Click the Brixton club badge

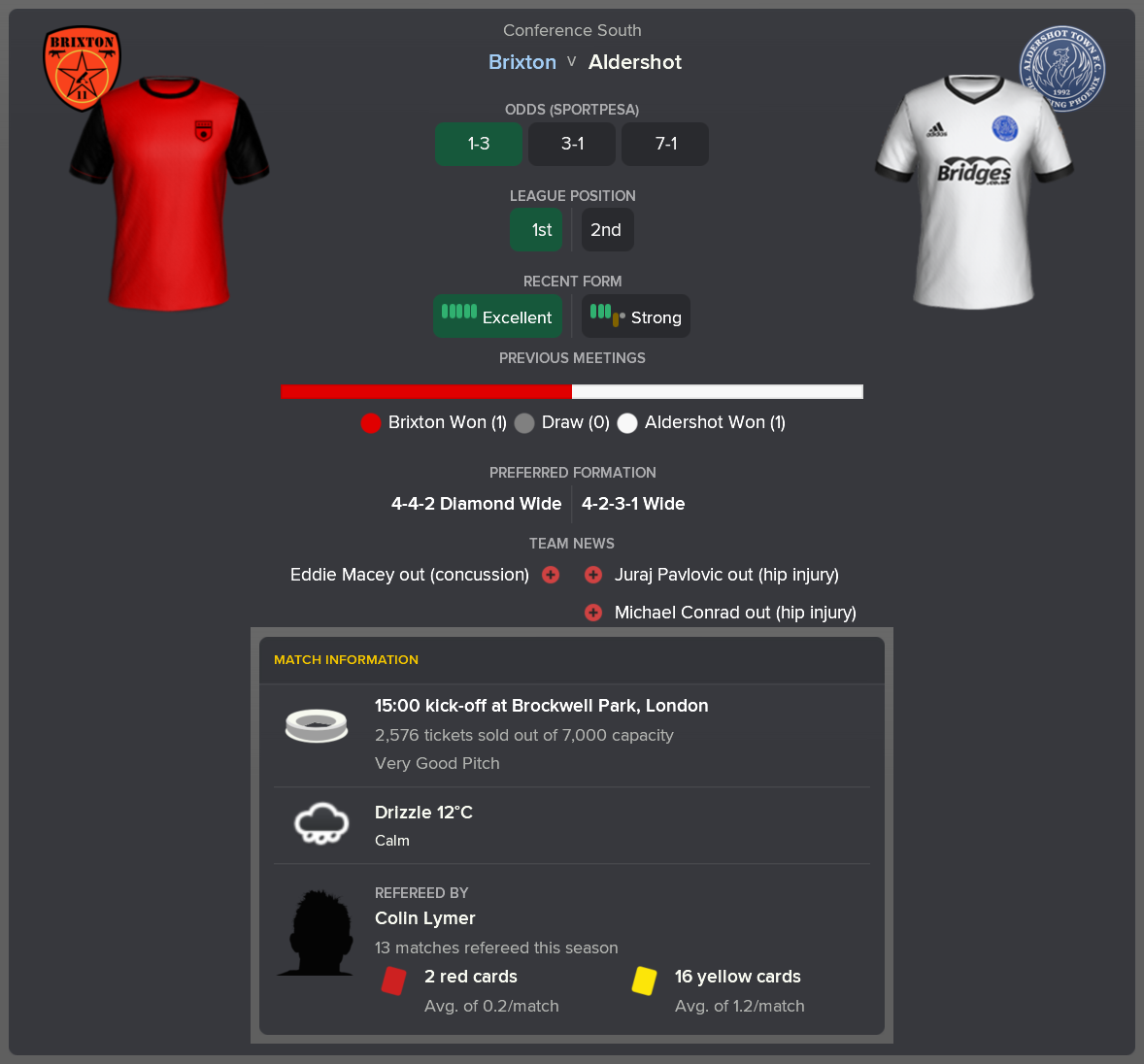click(82, 69)
